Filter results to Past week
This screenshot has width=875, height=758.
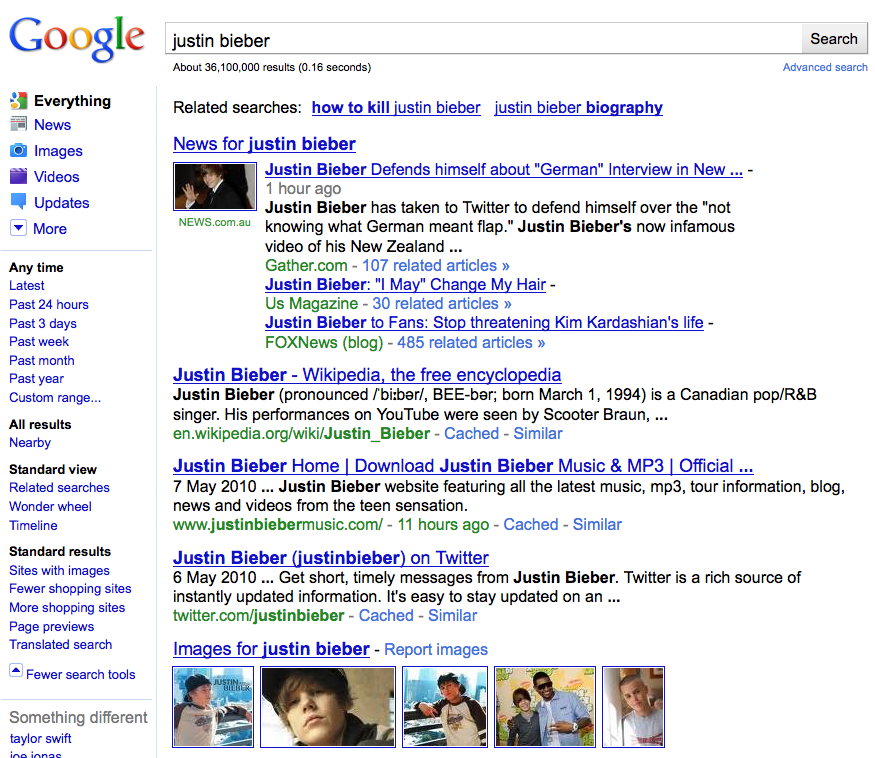(x=39, y=342)
